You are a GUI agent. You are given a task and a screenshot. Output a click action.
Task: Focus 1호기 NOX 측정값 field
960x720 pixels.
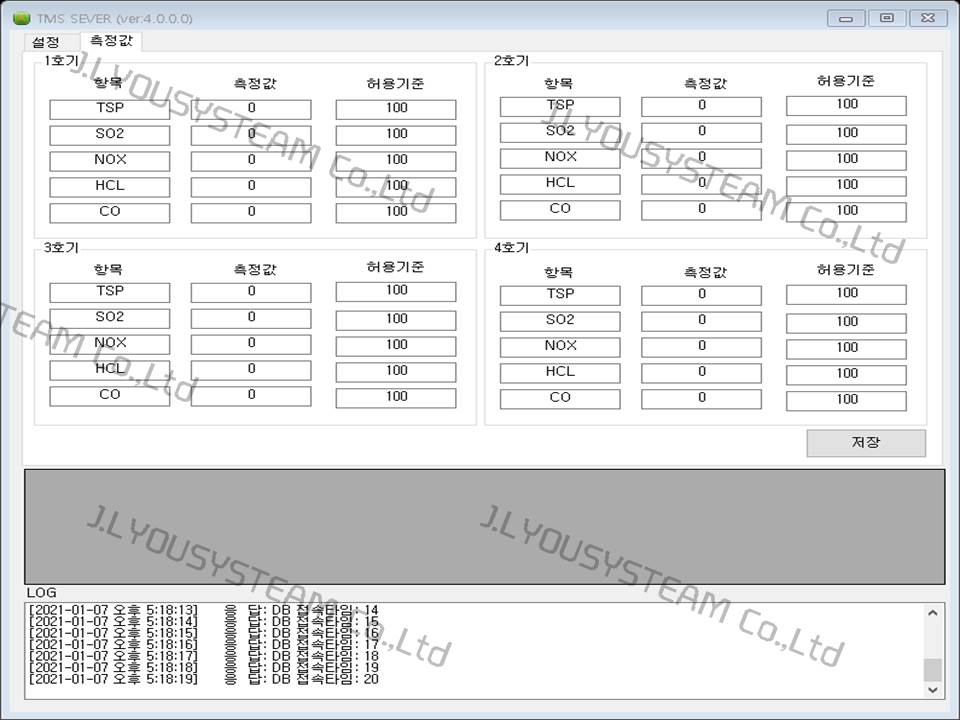click(x=251, y=161)
